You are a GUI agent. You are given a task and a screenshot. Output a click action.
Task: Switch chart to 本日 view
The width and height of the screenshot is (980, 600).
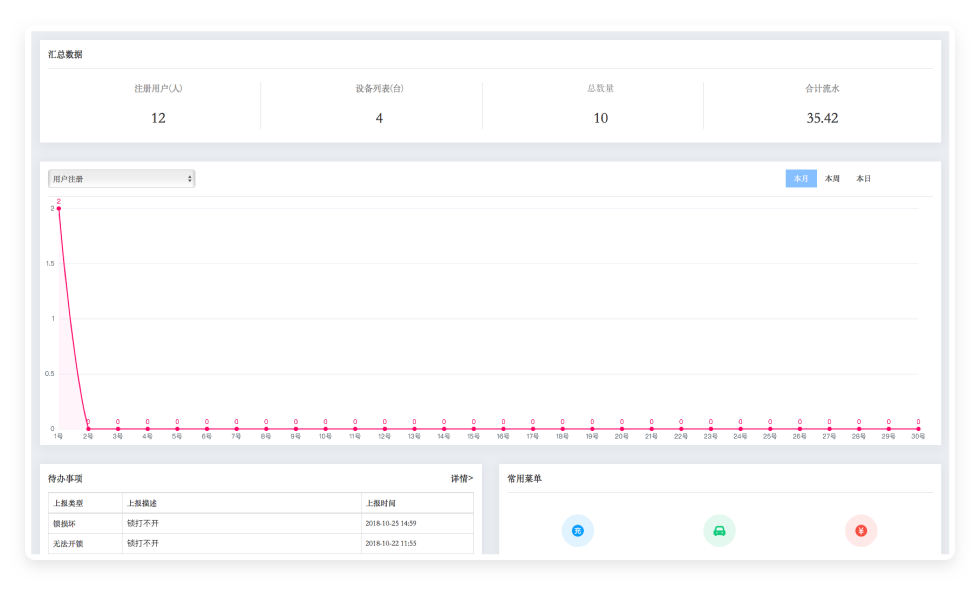point(863,179)
